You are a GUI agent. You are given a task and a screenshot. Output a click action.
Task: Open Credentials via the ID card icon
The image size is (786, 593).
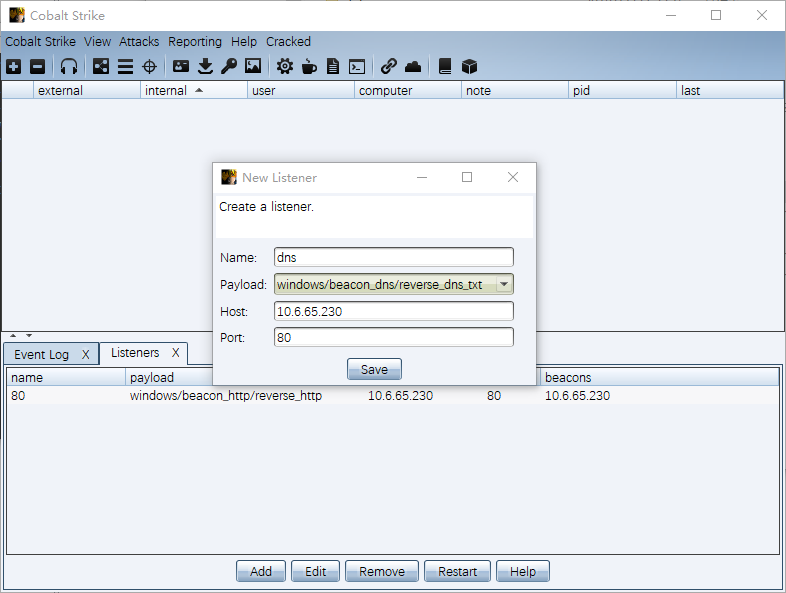pos(180,66)
